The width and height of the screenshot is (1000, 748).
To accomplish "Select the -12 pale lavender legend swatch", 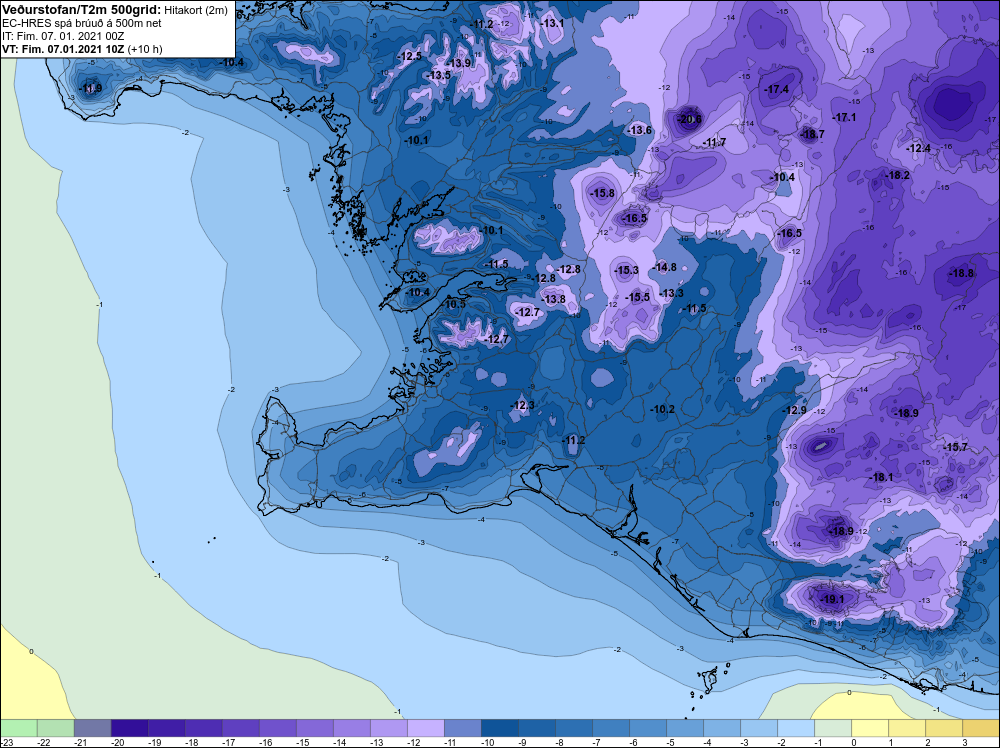I will (425, 728).
